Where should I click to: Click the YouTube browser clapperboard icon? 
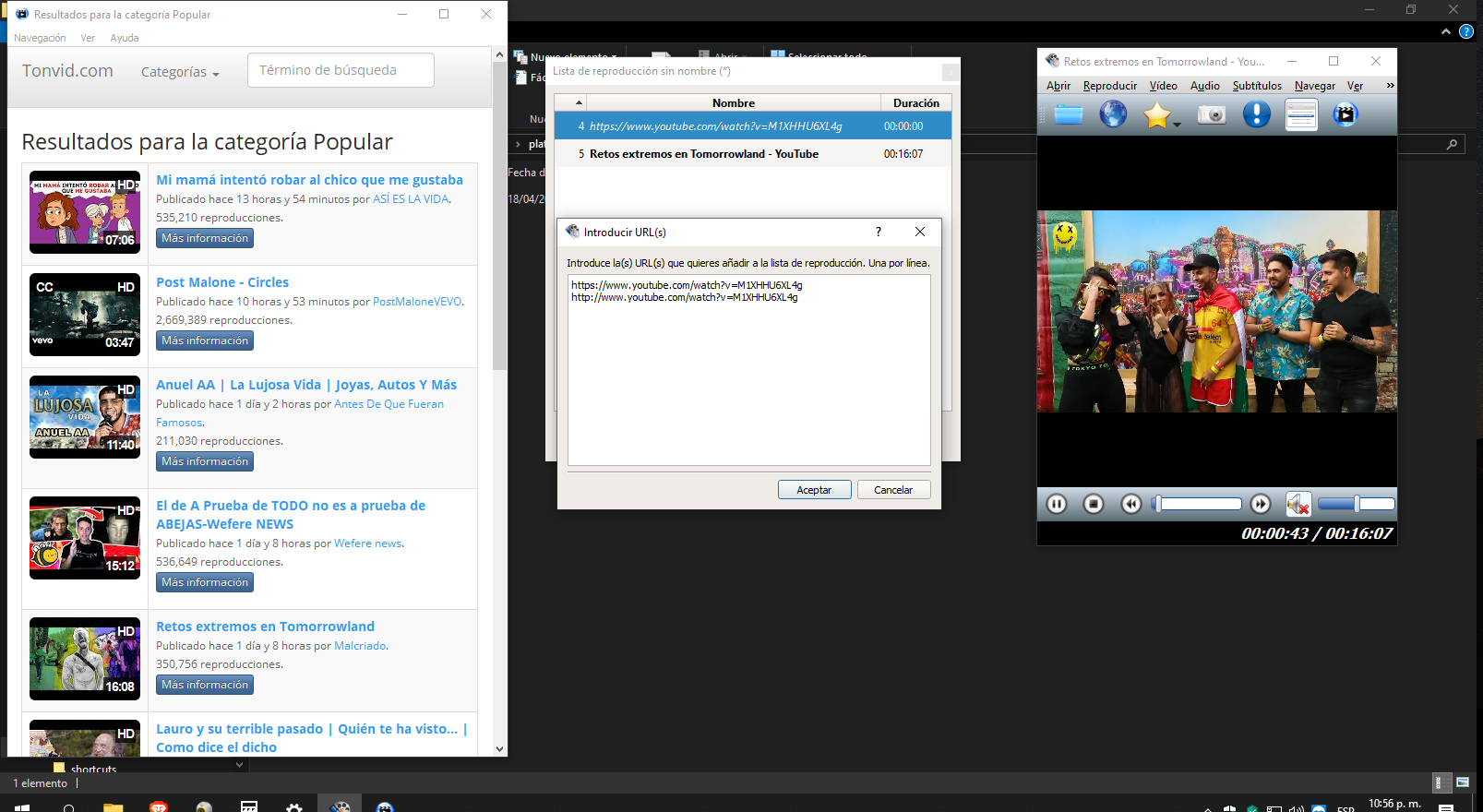[1345, 114]
